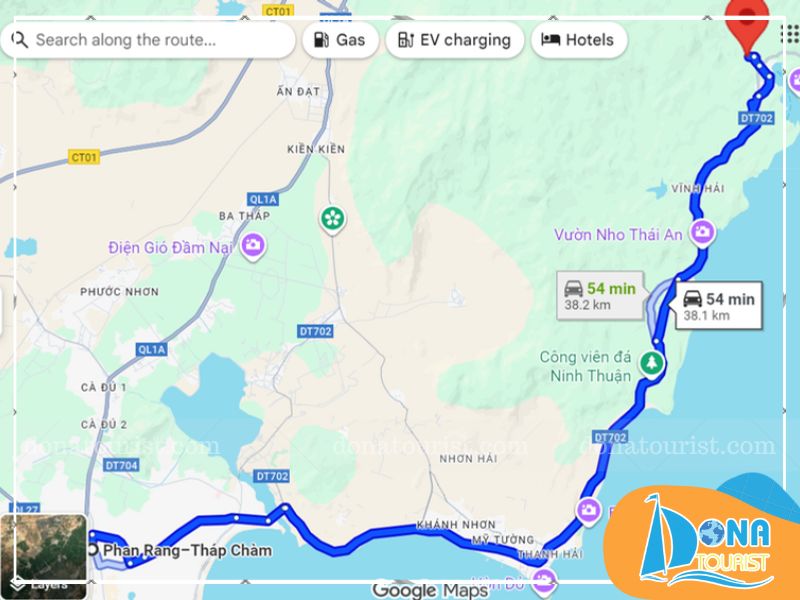The width and height of the screenshot is (800, 600).
Task: Click the QL1A highway badge near Ba Tháp
Action: tap(263, 199)
